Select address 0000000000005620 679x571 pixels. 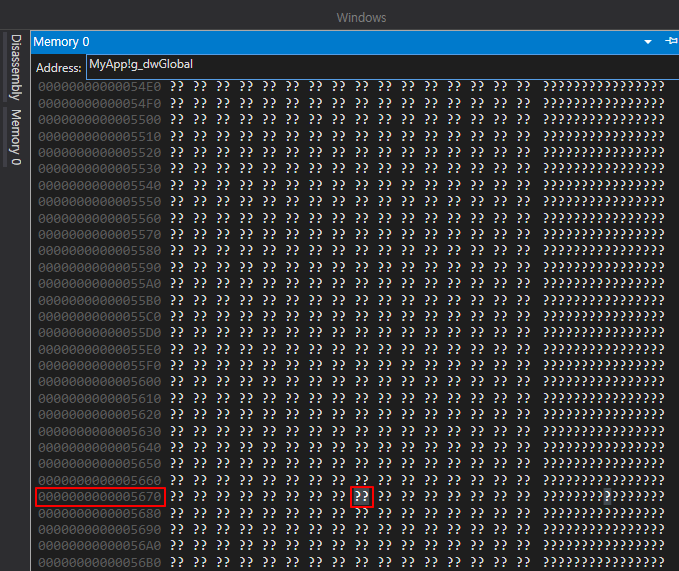point(100,415)
